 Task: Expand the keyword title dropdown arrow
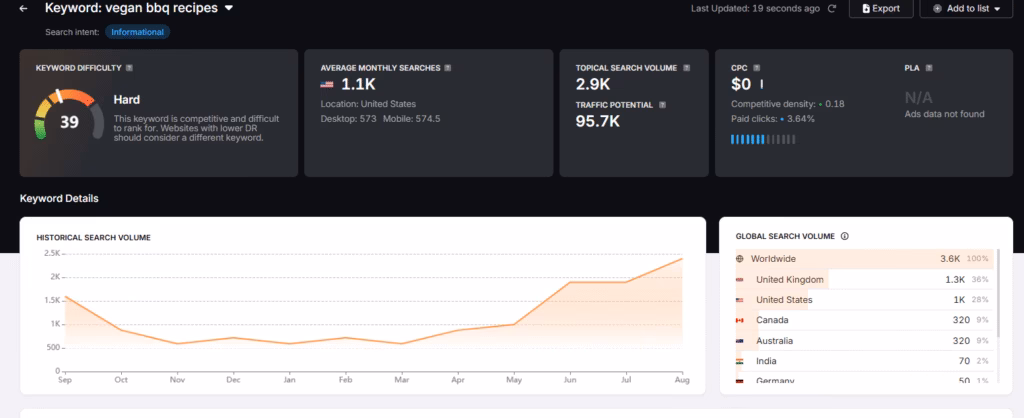point(229,8)
